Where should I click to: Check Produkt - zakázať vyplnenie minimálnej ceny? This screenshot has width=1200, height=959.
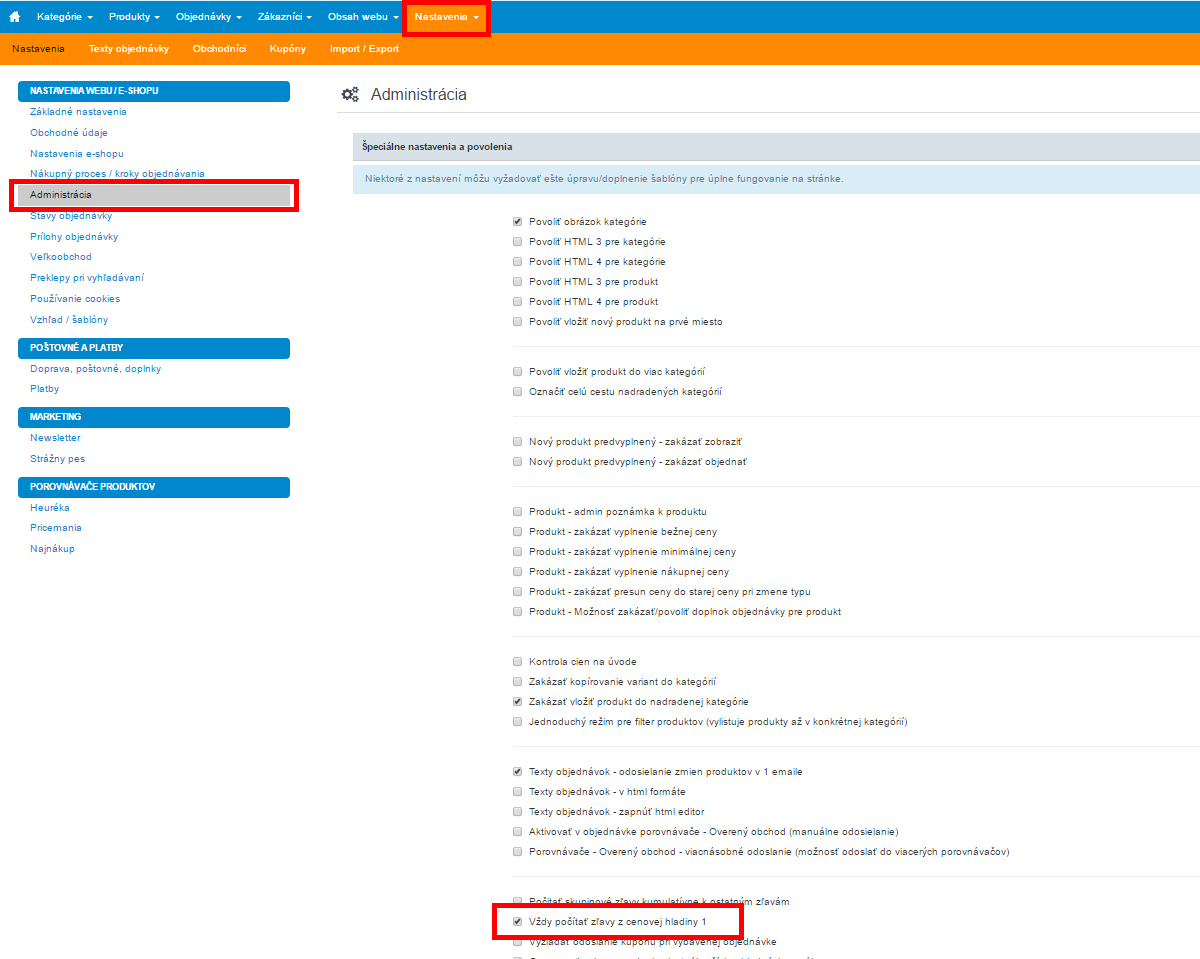pos(518,552)
